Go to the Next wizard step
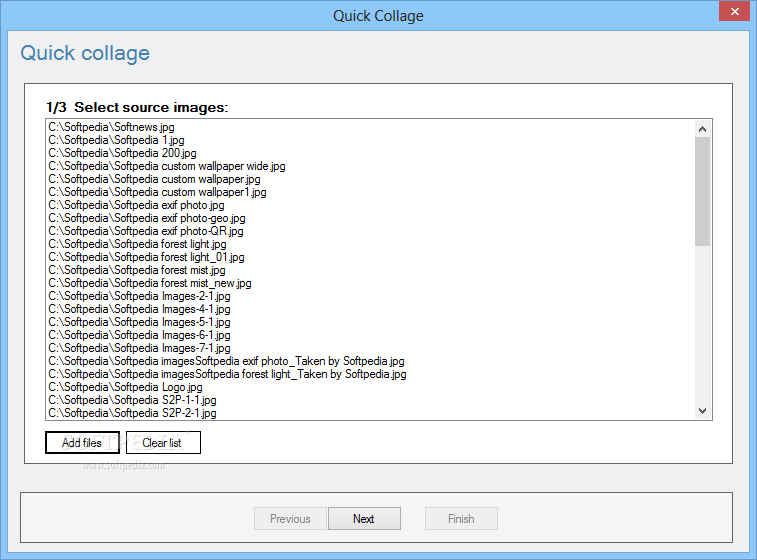 tap(364, 518)
